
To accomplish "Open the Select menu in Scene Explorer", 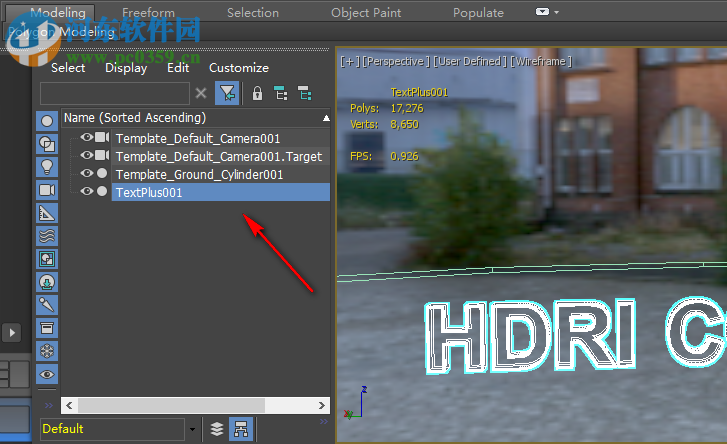I will pos(68,68).
